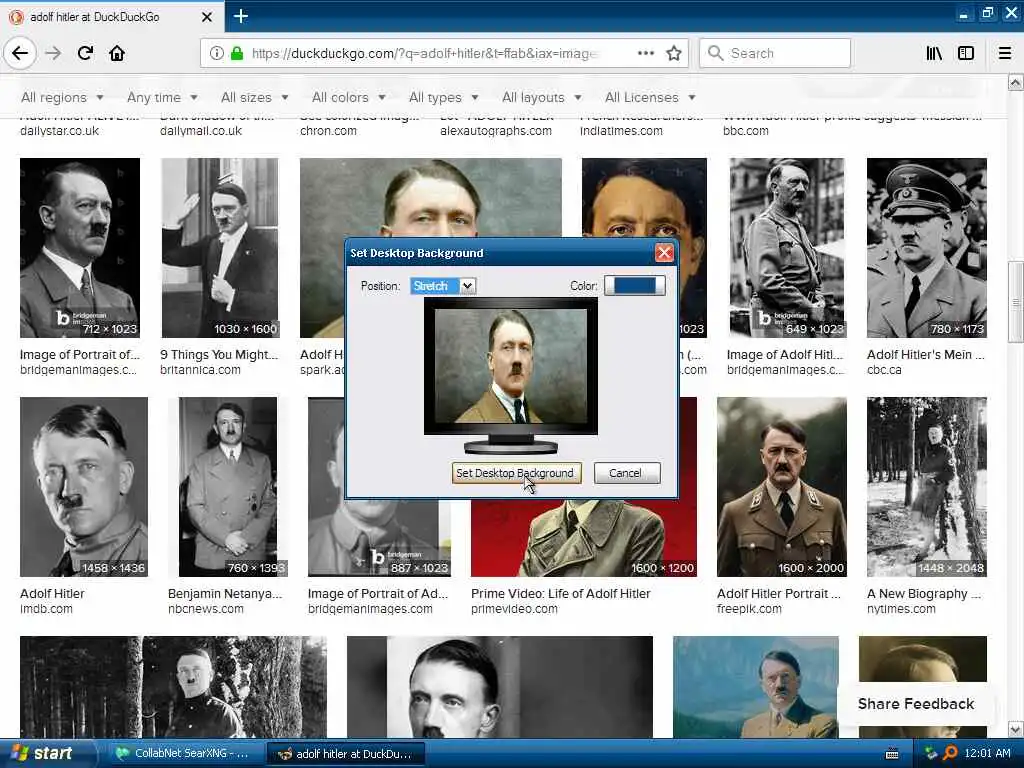Close the DuckDuckGo tab
Image resolution: width=1024 pixels, height=768 pixels.
tap(206, 17)
